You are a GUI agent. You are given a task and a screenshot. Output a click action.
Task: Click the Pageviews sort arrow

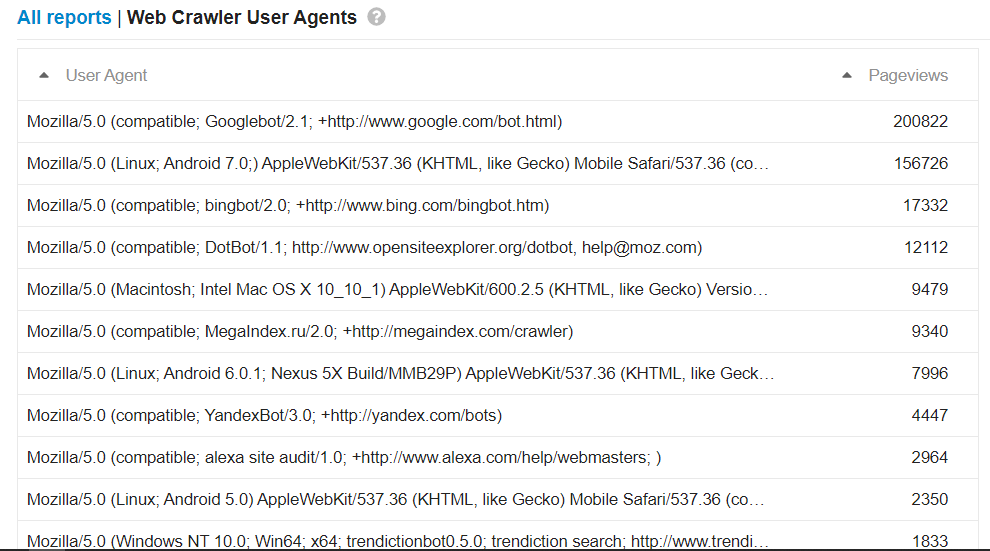(x=847, y=75)
